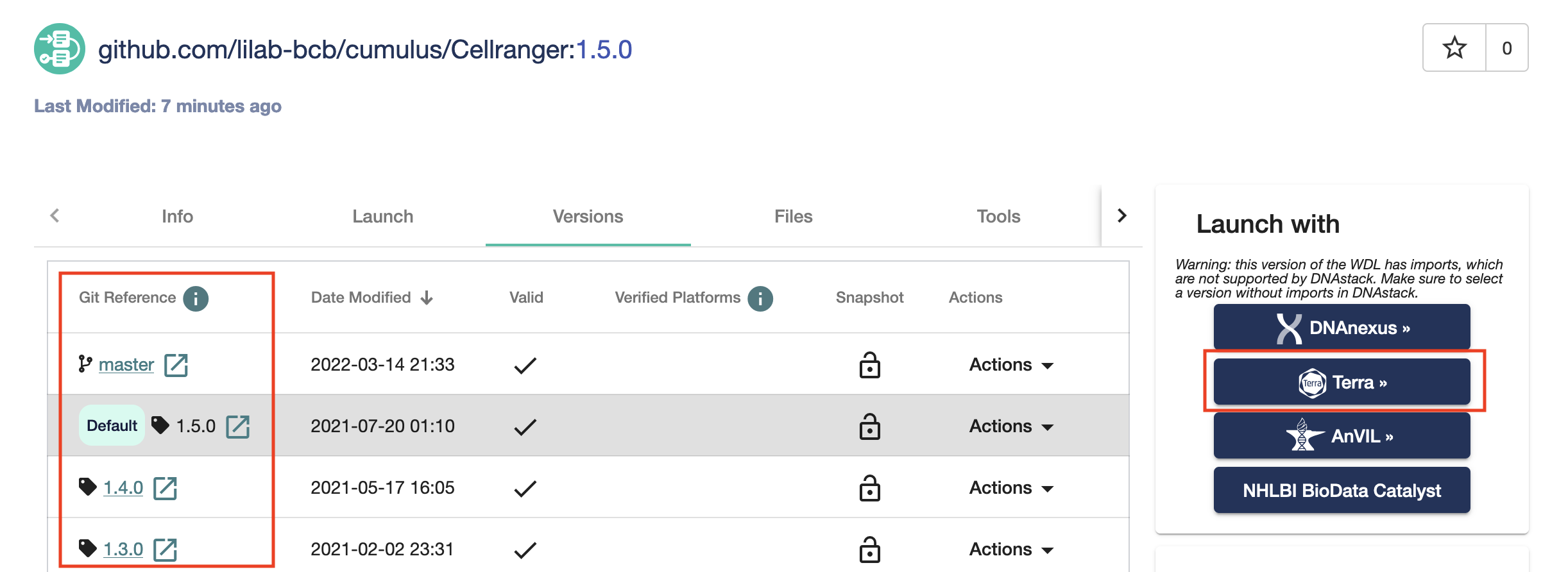The height and width of the screenshot is (572, 1568).
Task: Click the star icon to favorite workflow
Action: (x=1454, y=48)
